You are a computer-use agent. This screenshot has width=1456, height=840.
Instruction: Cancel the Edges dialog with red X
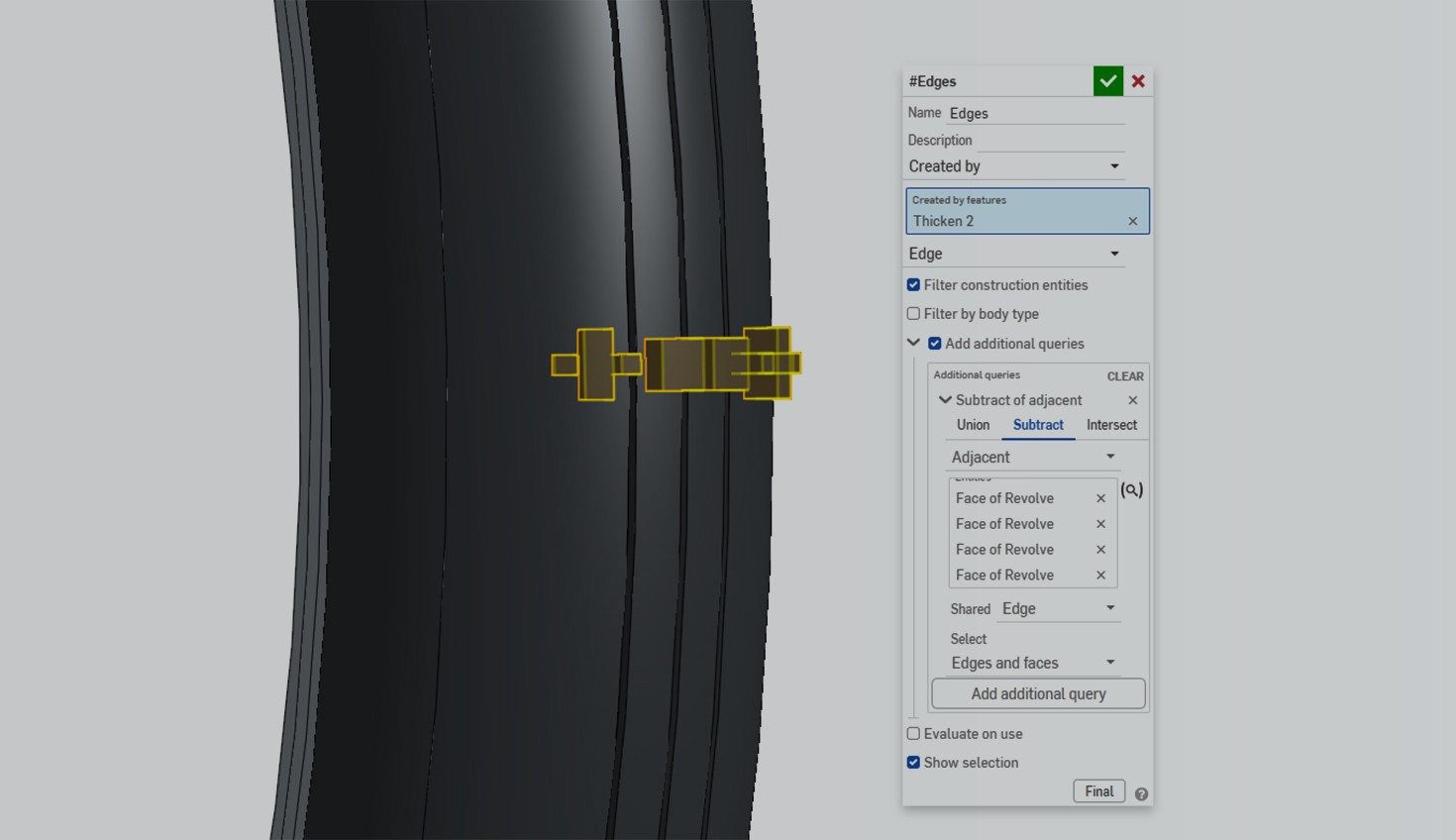pos(1138,81)
